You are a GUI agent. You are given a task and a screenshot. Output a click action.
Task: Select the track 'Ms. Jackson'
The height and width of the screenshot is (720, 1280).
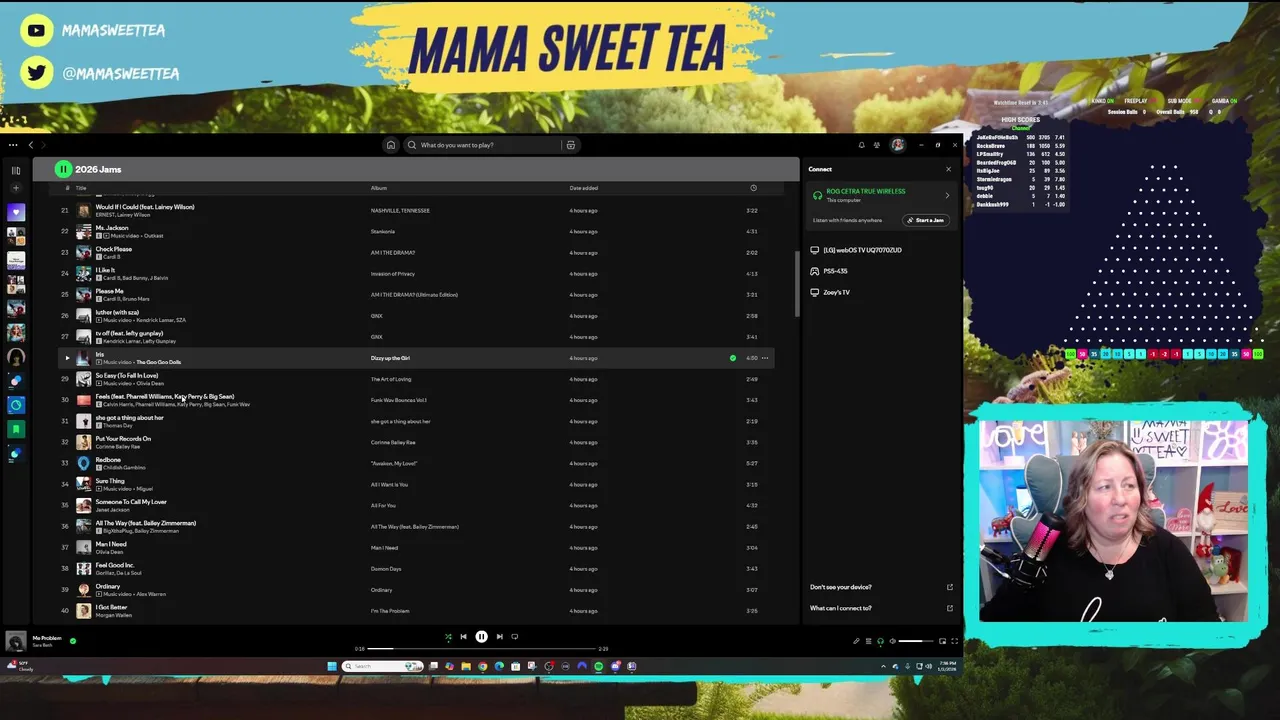click(112, 228)
